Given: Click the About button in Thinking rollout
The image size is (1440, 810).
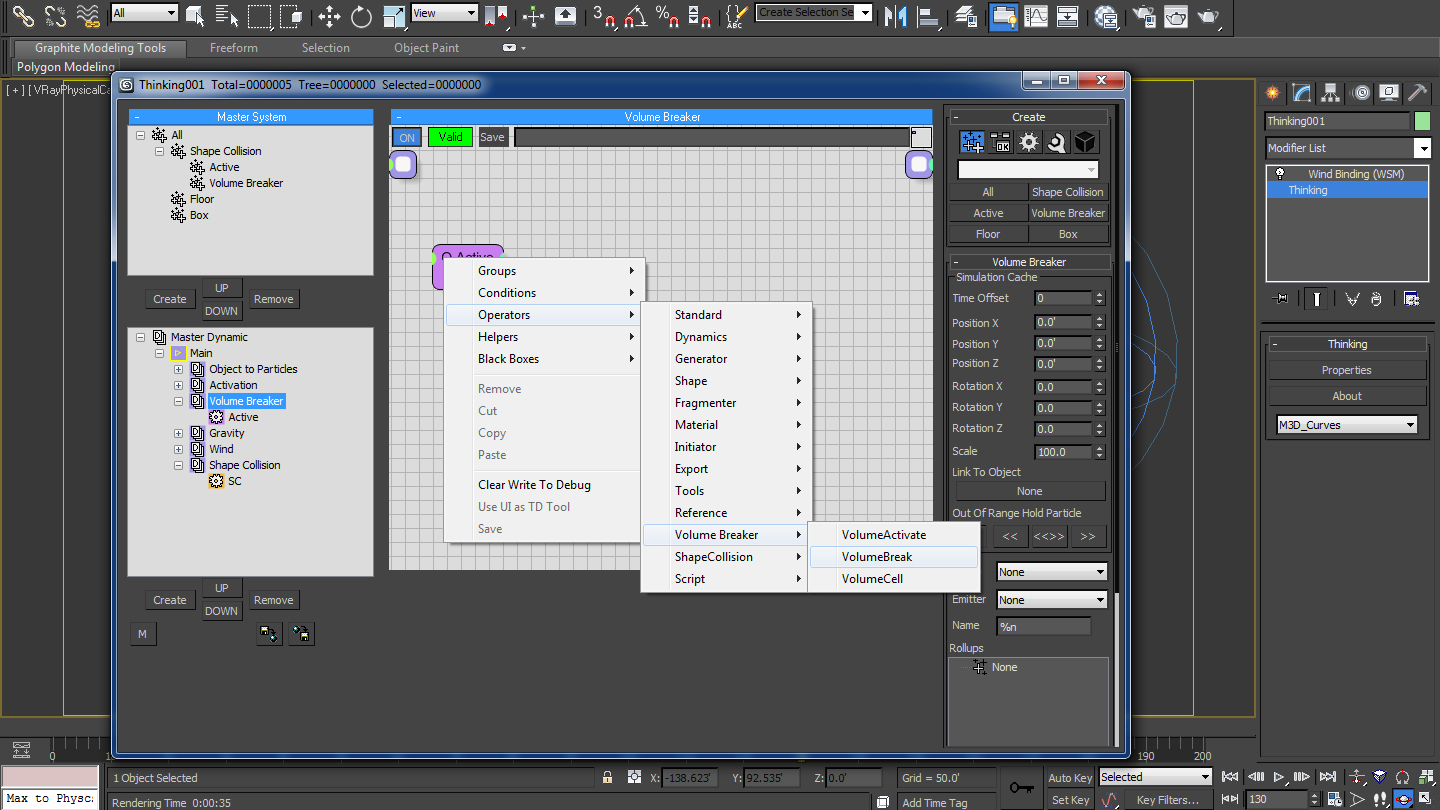Looking at the screenshot, I should click(x=1347, y=396).
